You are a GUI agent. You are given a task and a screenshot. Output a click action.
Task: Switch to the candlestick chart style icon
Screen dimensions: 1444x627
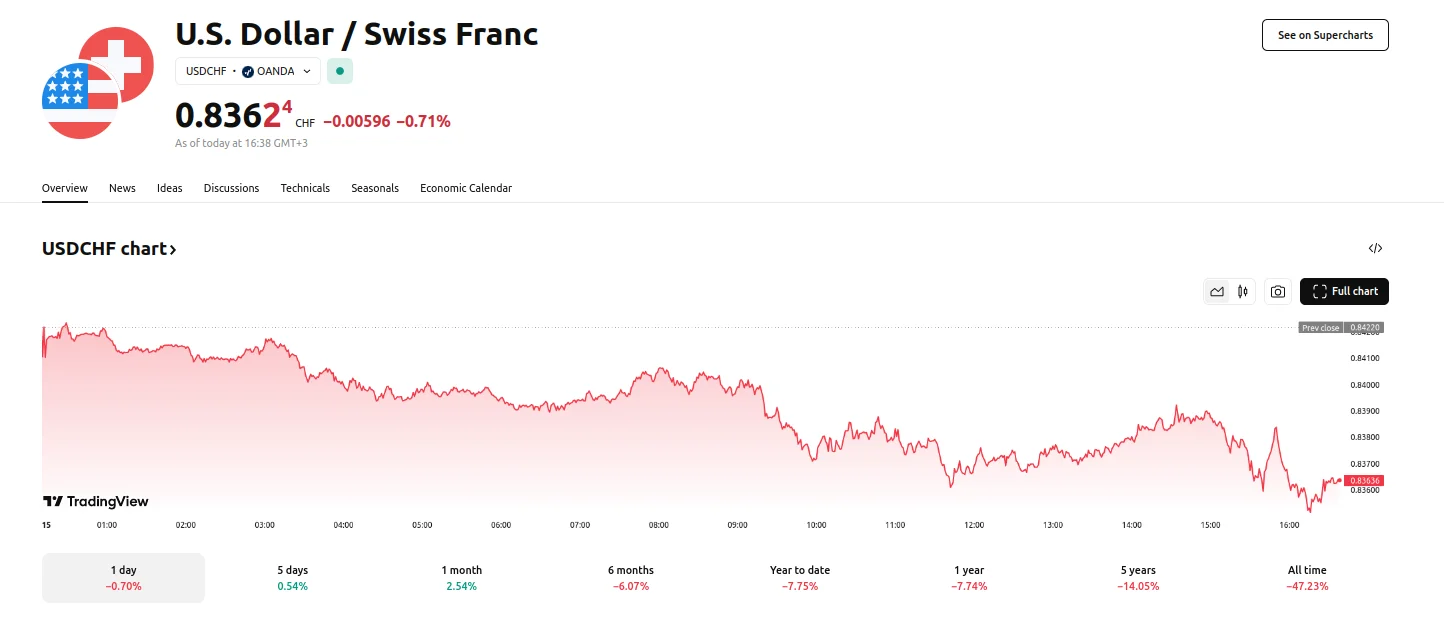pyautogui.click(x=1243, y=292)
